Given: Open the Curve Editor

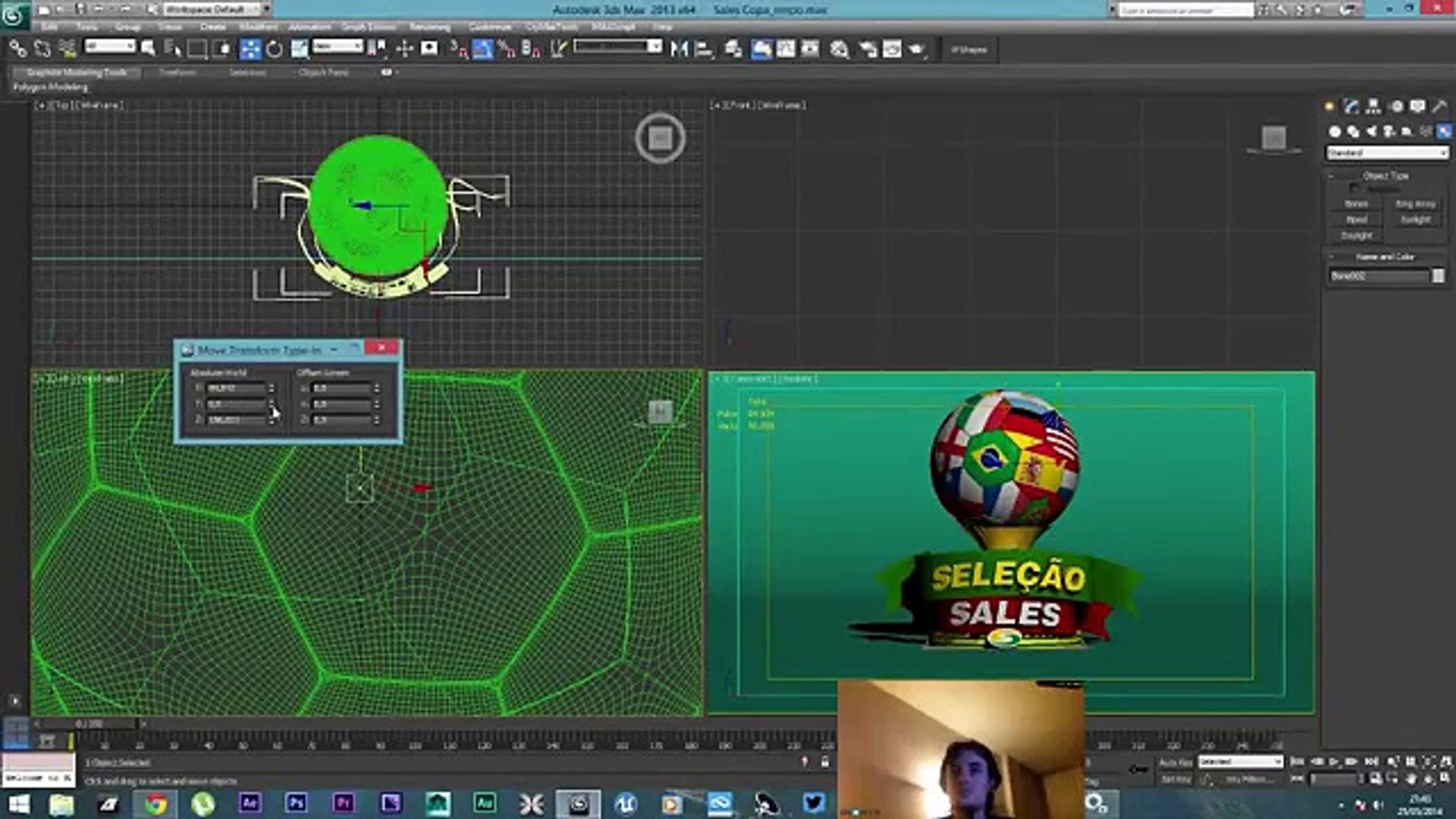Looking at the screenshot, I should [786, 49].
